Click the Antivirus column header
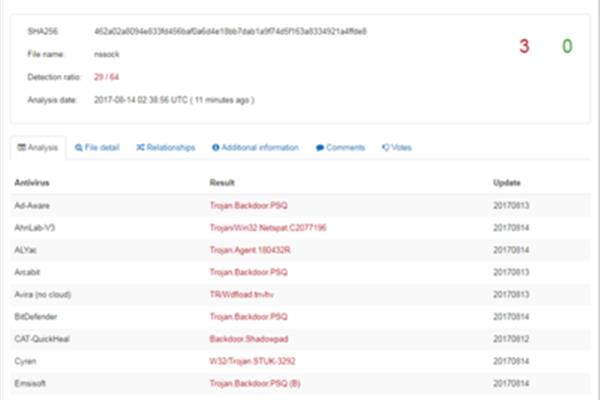Screen dimensions: 600x400 (32, 183)
